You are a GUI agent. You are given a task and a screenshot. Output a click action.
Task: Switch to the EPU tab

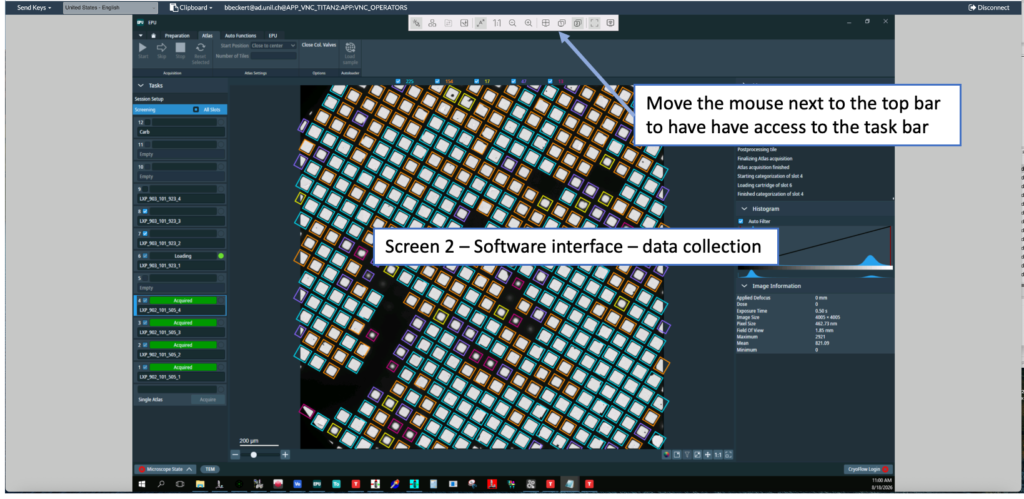point(272,35)
